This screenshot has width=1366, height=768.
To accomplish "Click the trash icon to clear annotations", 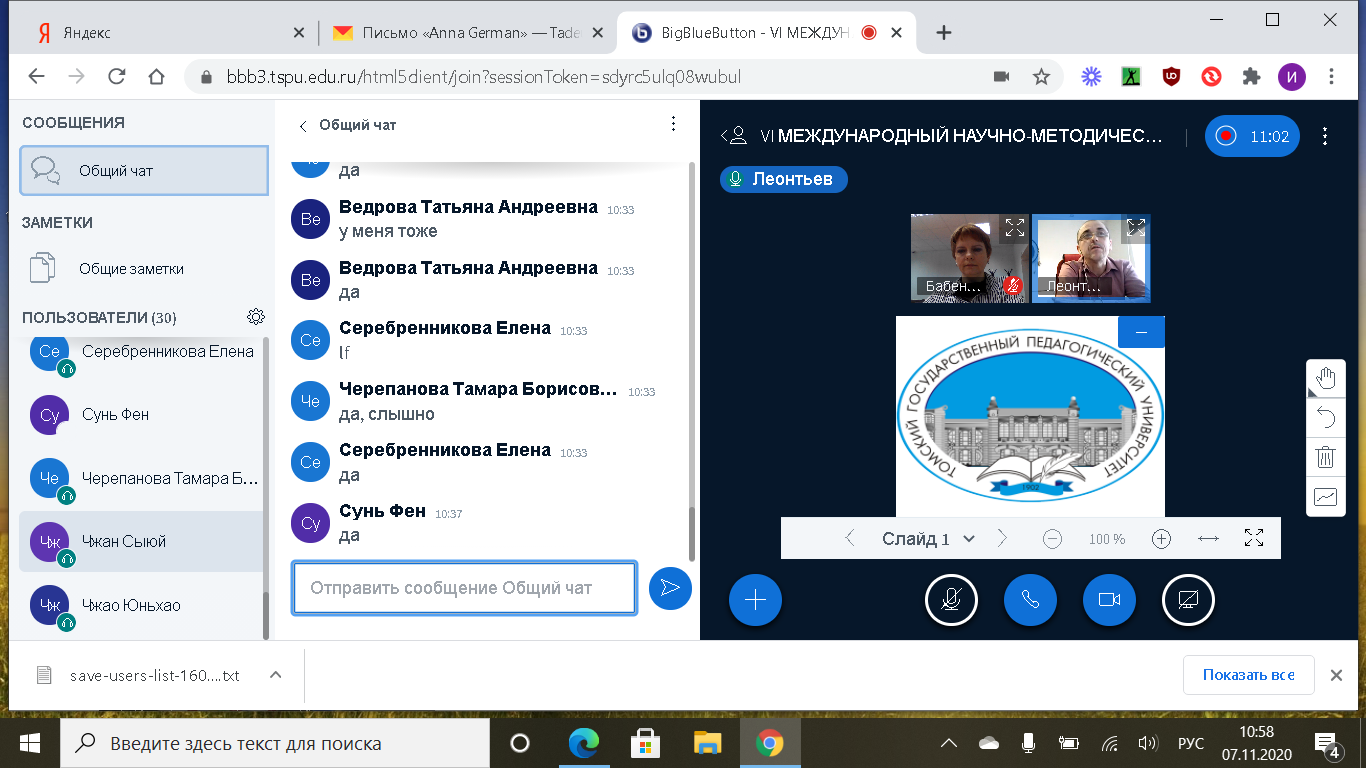I will [x=1326, y=457].
